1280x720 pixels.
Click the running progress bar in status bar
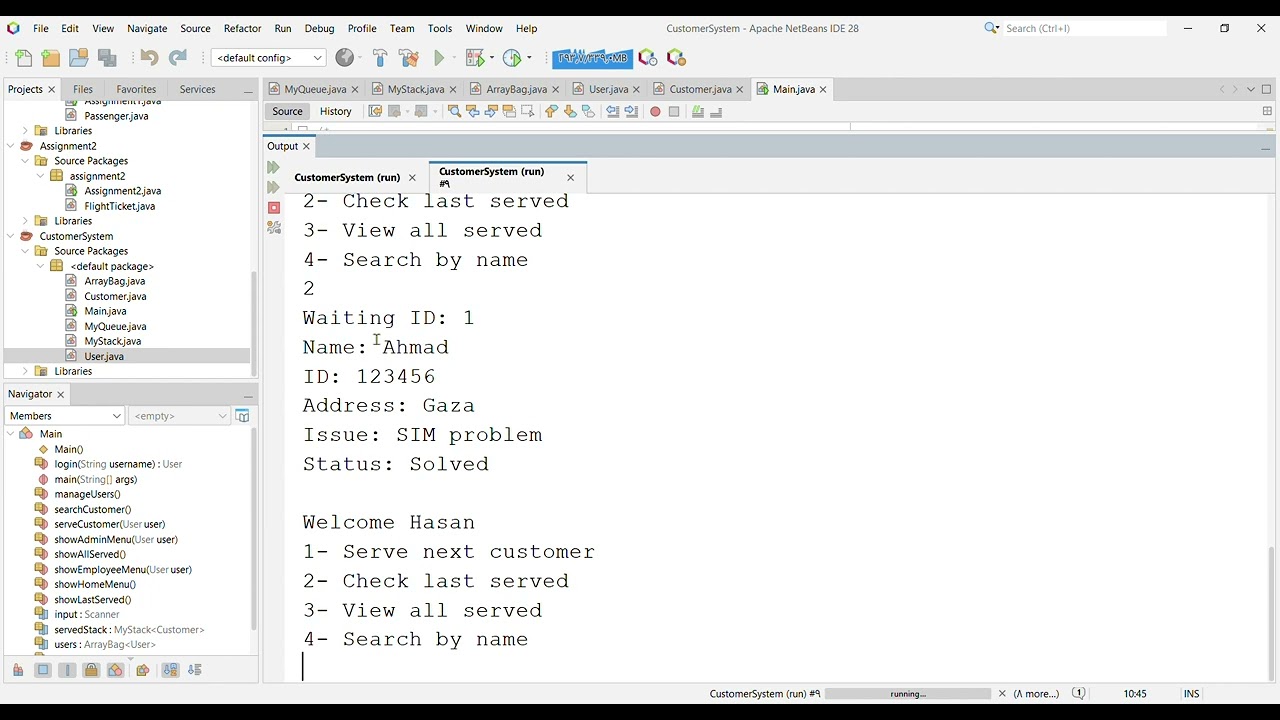coord(907,693)
